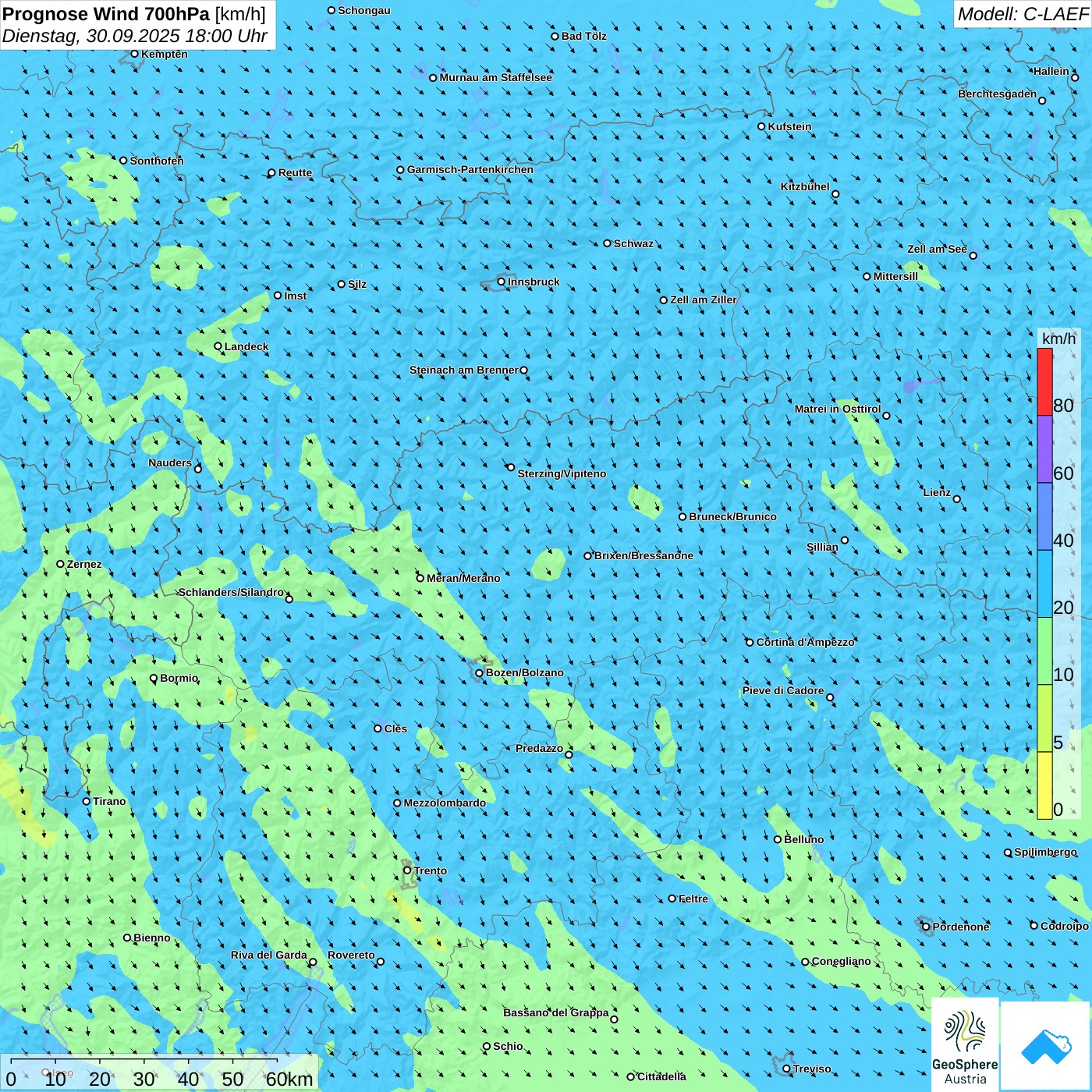Click the 'km/h' legend heading

coord(1059,339)
